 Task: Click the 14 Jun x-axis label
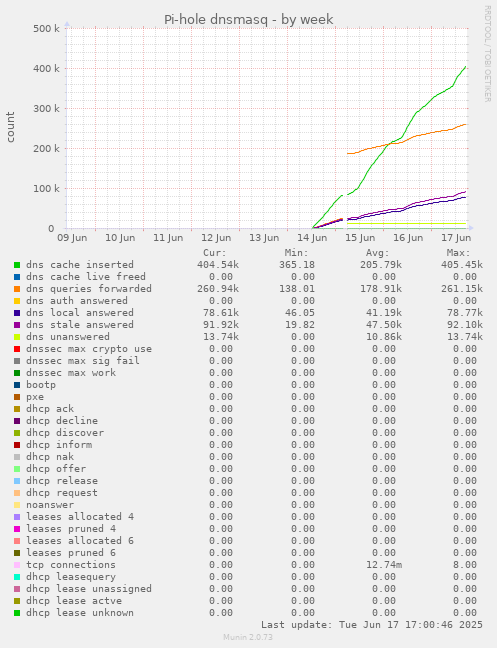tap(312, 238)
